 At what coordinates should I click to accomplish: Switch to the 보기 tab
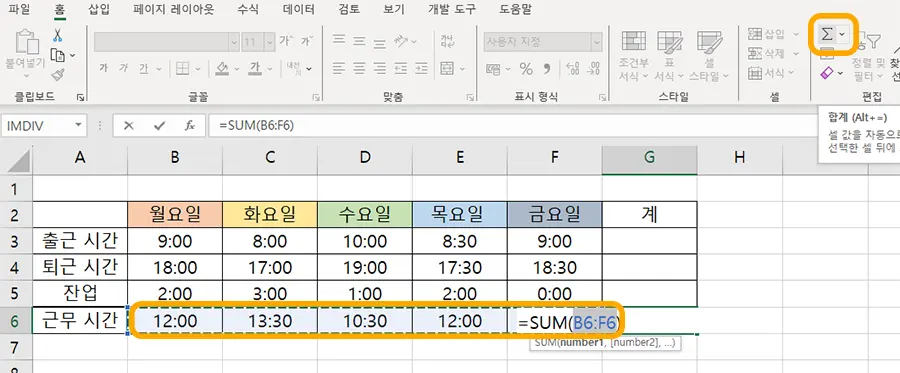click(x=394, y=9)
